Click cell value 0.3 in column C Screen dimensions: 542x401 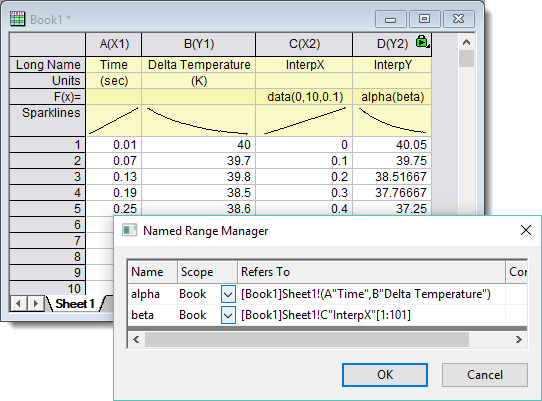304,192
